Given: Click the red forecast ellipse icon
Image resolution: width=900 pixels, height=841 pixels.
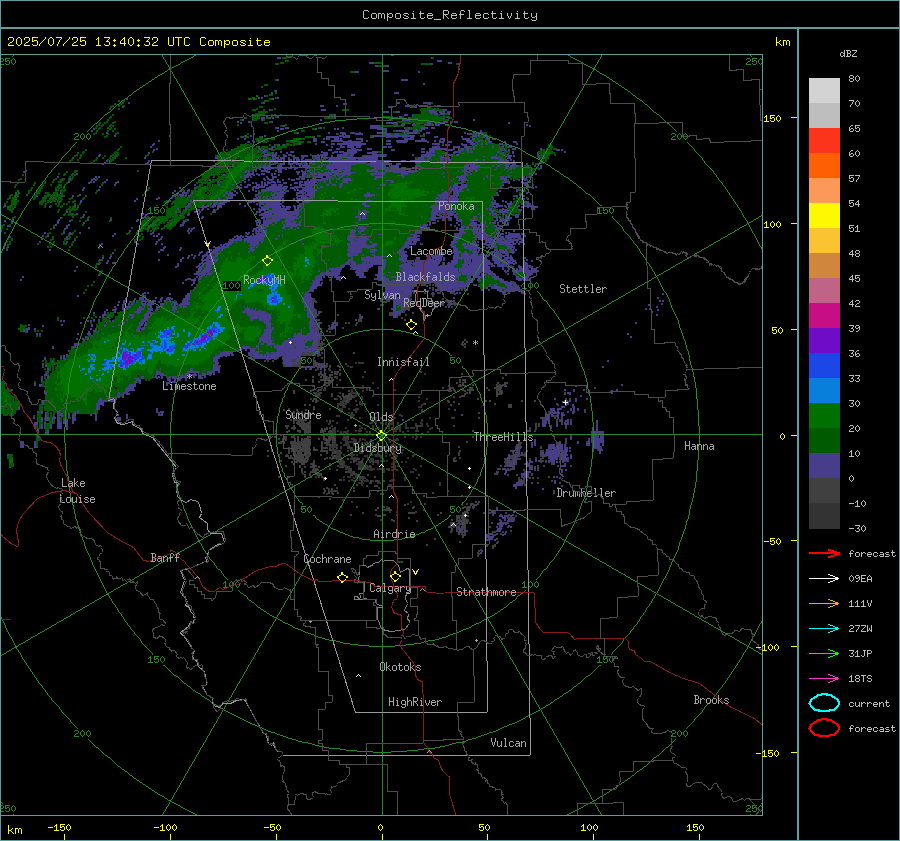Looking at the screenshot, I should (824, 728).
